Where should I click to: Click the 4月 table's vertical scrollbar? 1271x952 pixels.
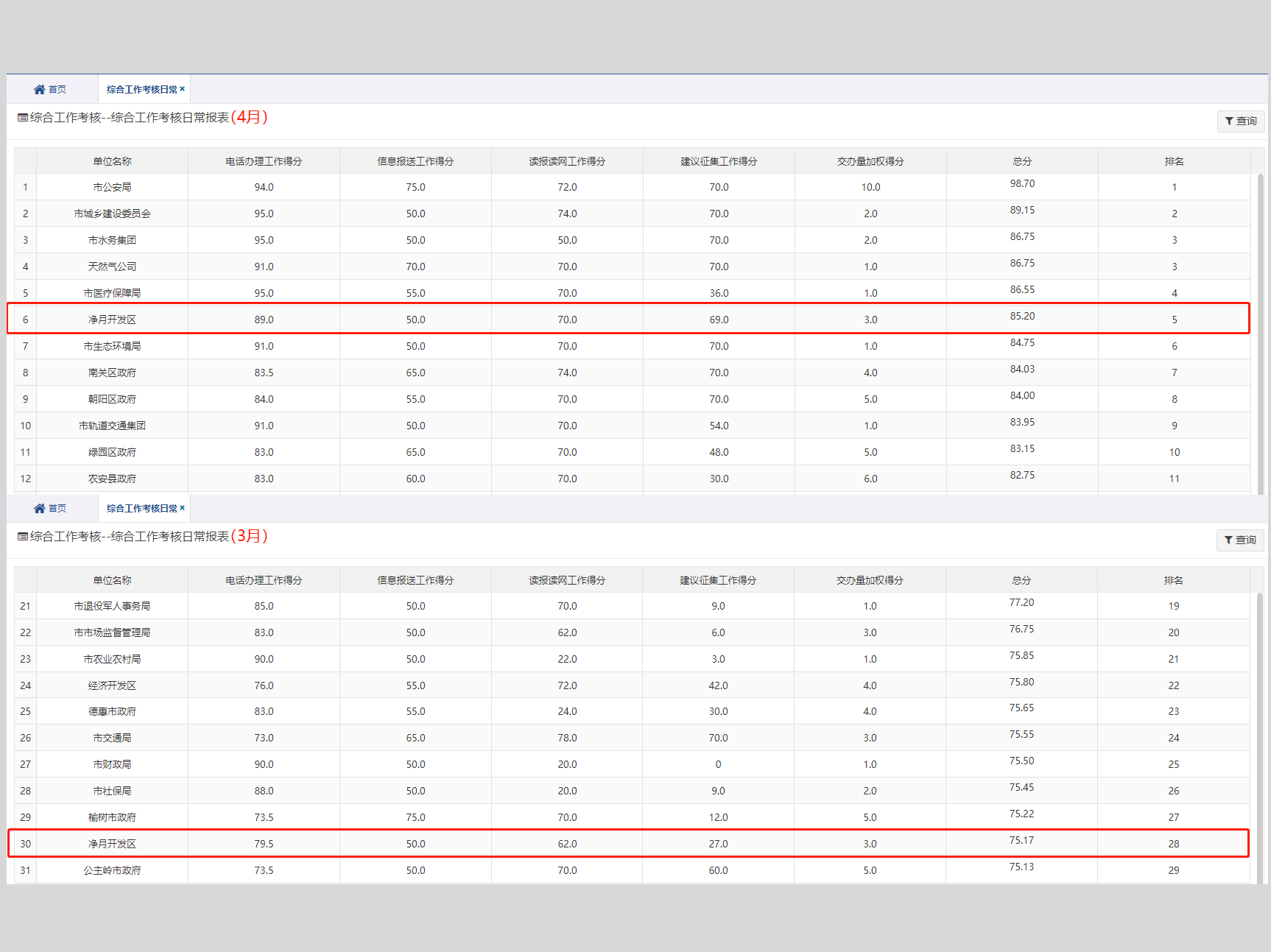click(x=1260, y=331)
